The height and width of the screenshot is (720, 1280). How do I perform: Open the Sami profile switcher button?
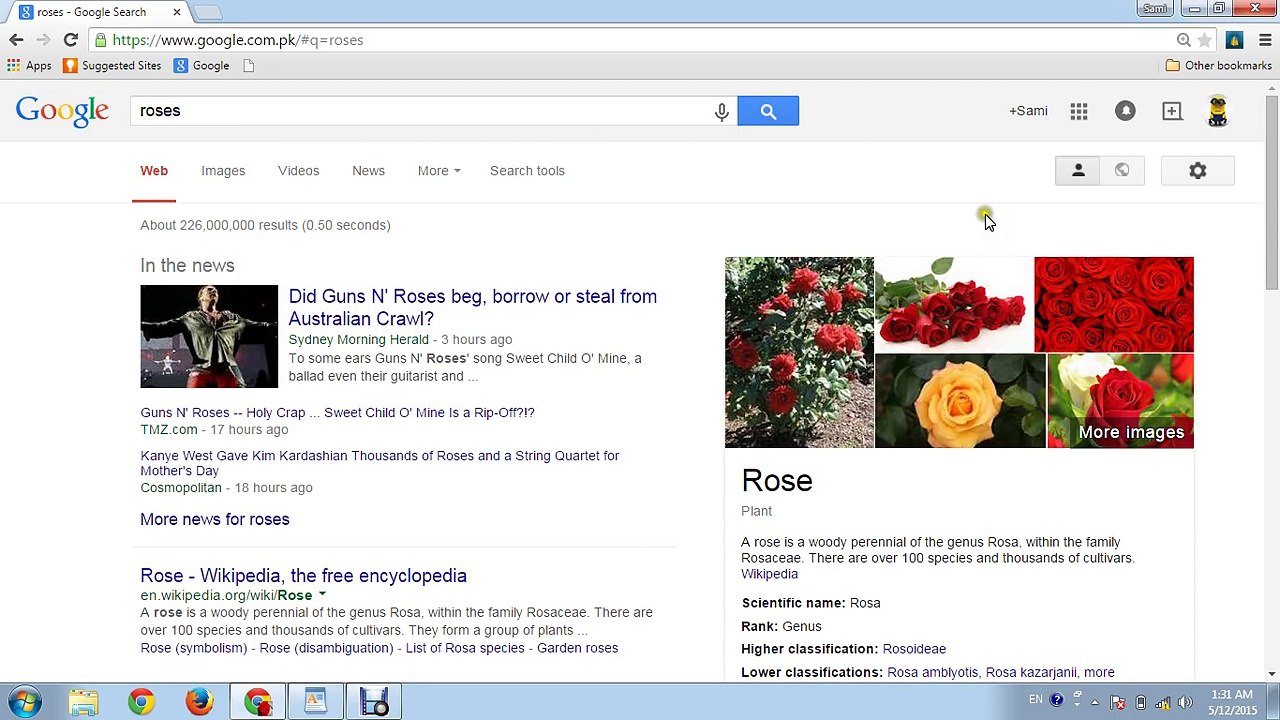click(1155, 8)
